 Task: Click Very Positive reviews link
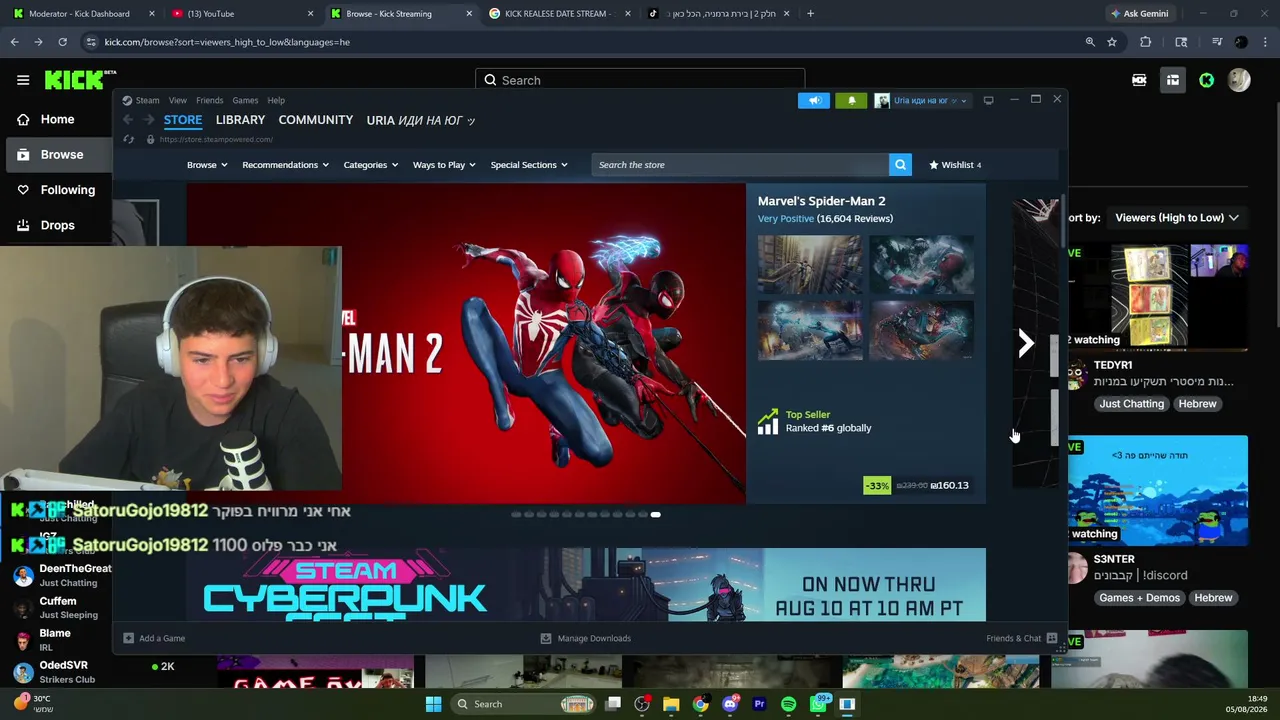click(786, 219)
